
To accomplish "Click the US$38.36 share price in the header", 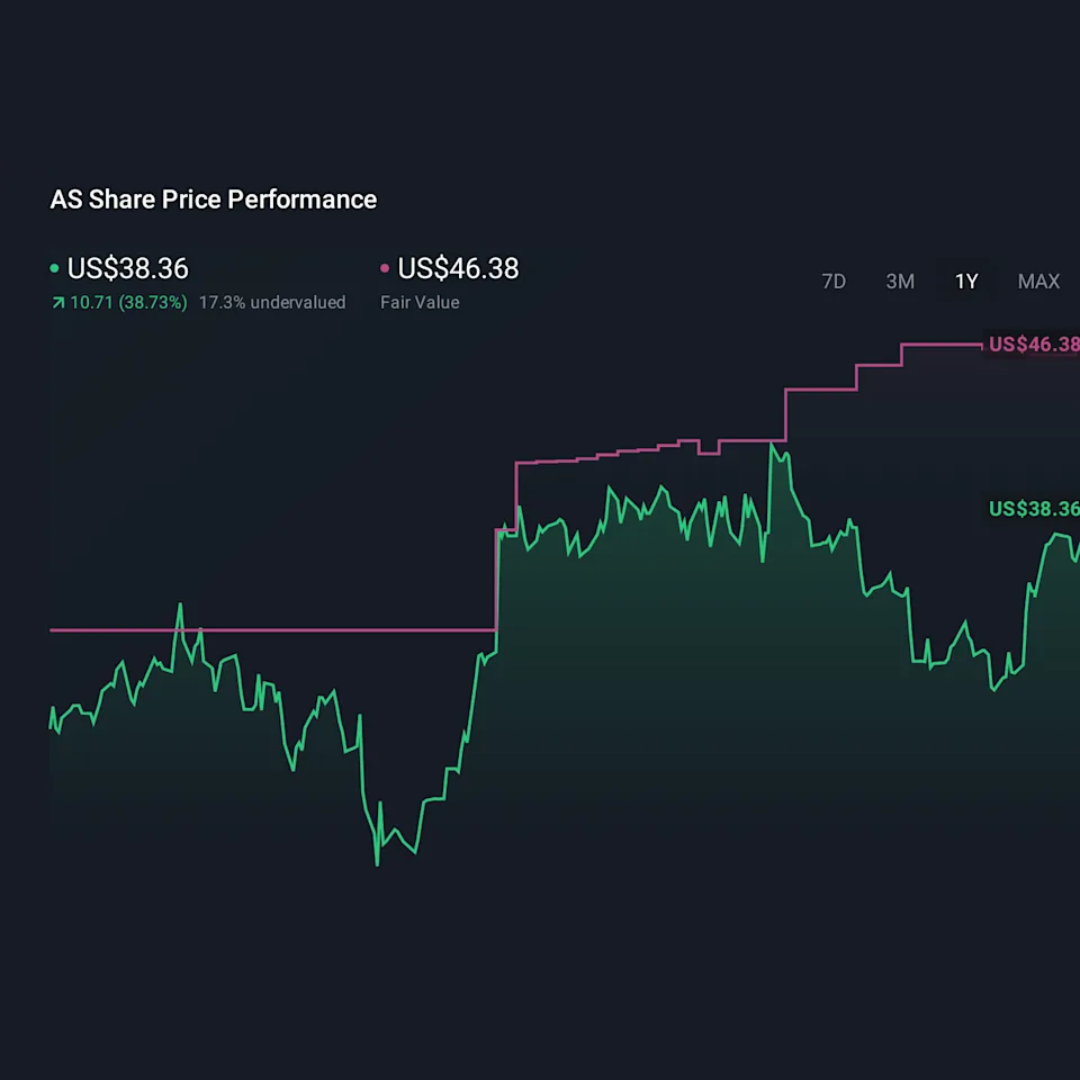I will pyautogui.click(x=128, y=269).
